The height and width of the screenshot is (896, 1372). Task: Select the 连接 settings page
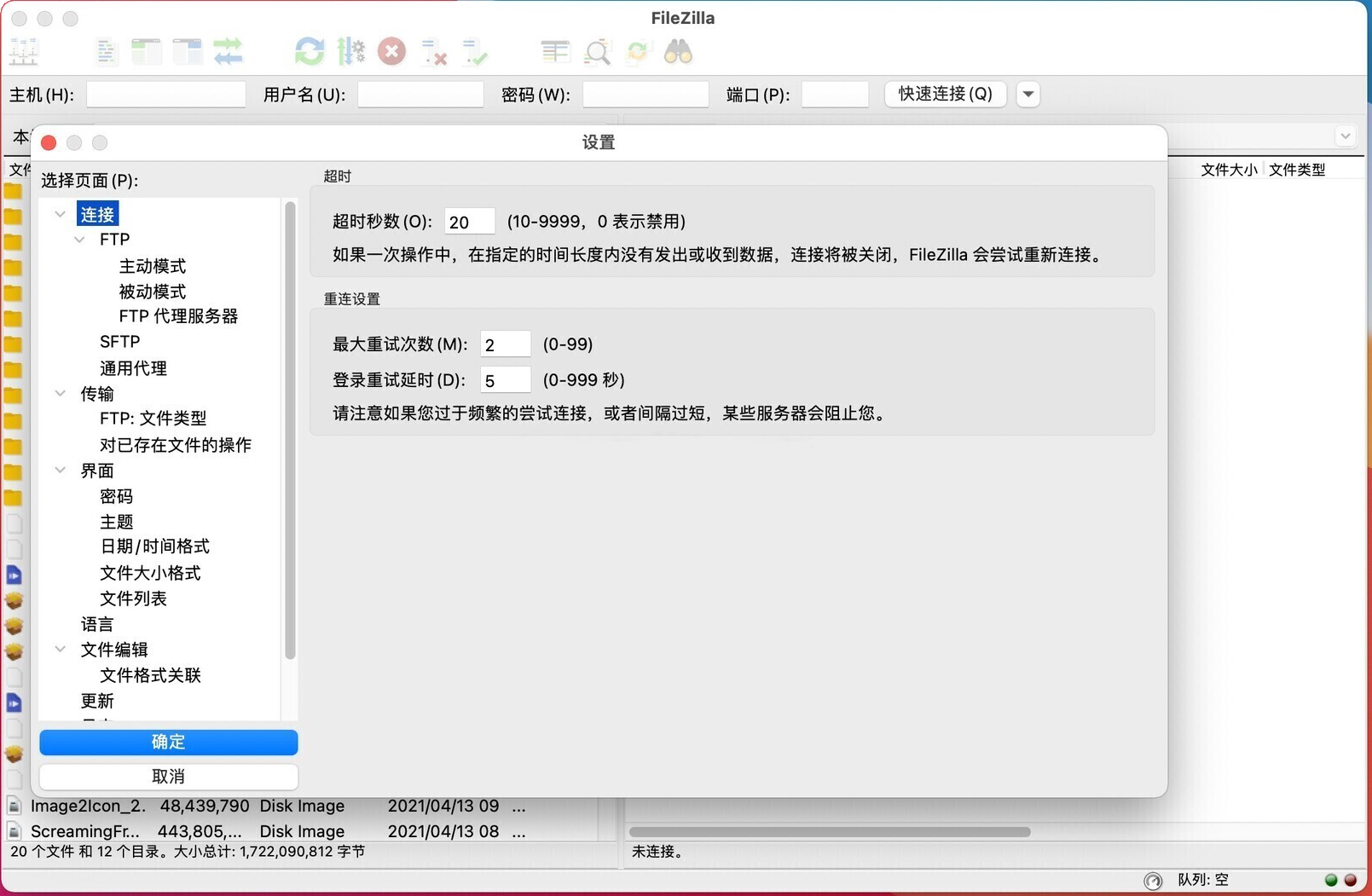point(97,215)
